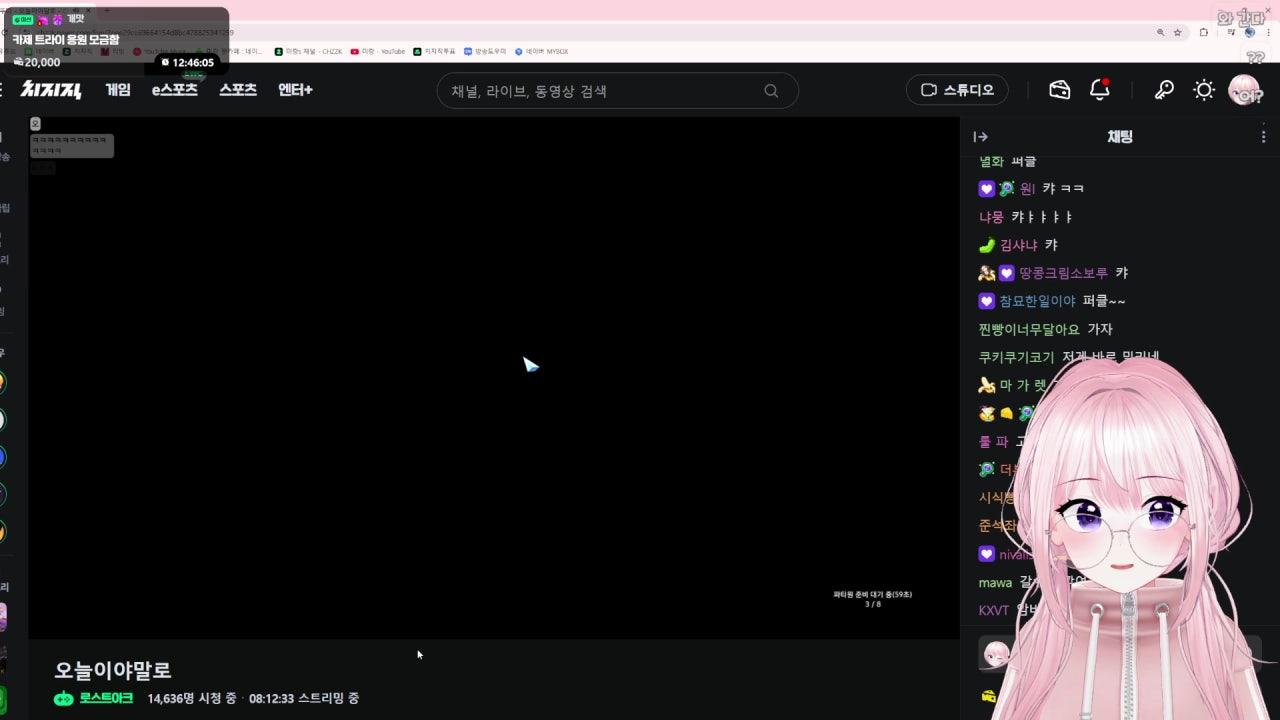Open browser three-dot menu

pyautogui.click(x=1268, y=32)
